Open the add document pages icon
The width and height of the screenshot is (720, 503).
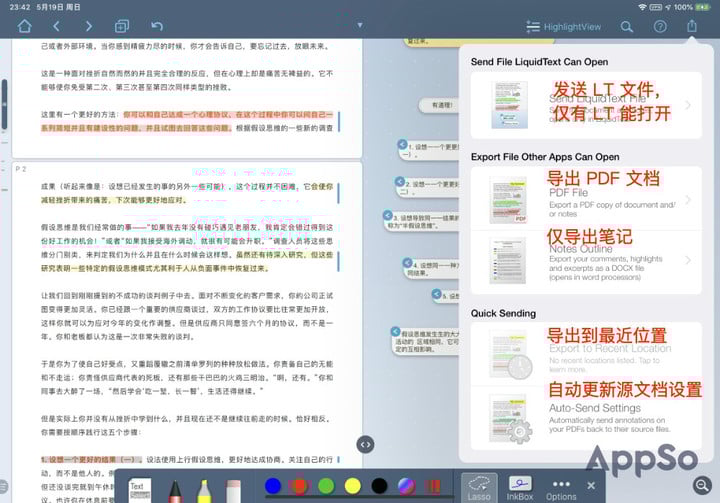[122, 26]
